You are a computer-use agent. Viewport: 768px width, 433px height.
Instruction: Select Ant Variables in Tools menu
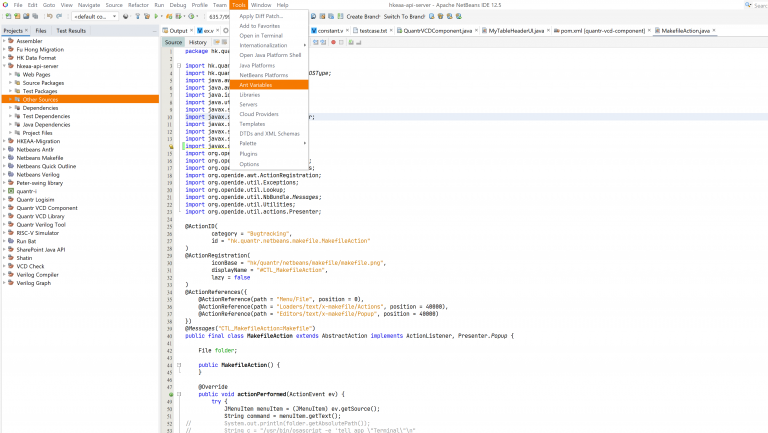tap(269, 85)
